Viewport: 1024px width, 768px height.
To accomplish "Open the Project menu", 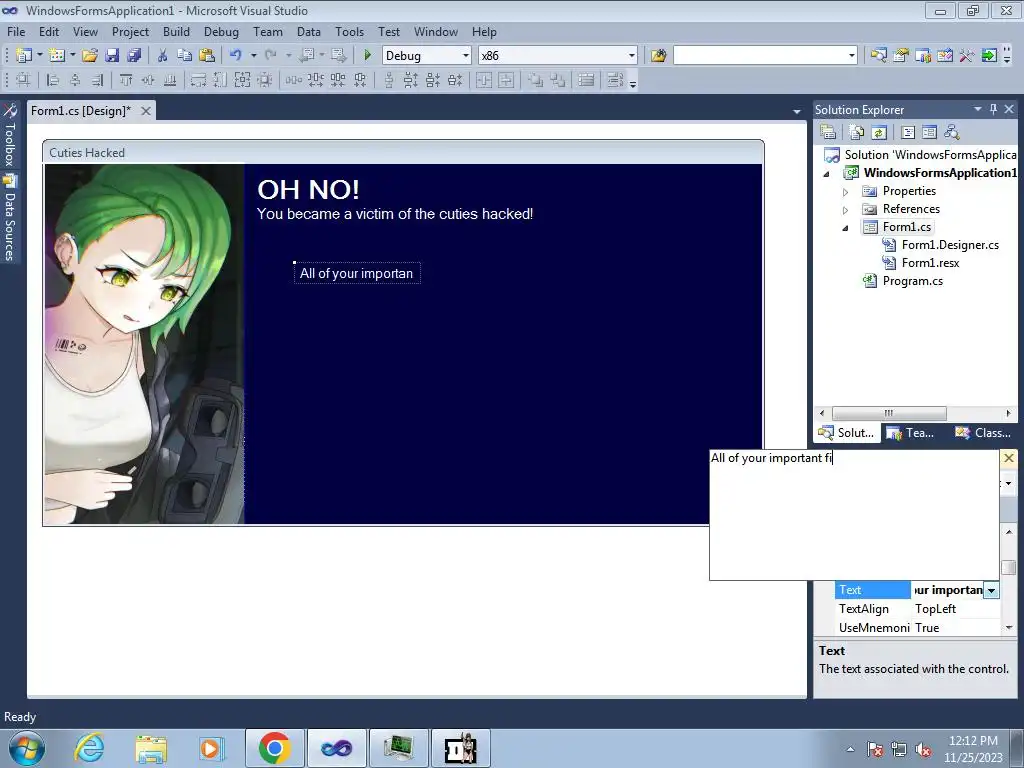I will coord(130,31).
